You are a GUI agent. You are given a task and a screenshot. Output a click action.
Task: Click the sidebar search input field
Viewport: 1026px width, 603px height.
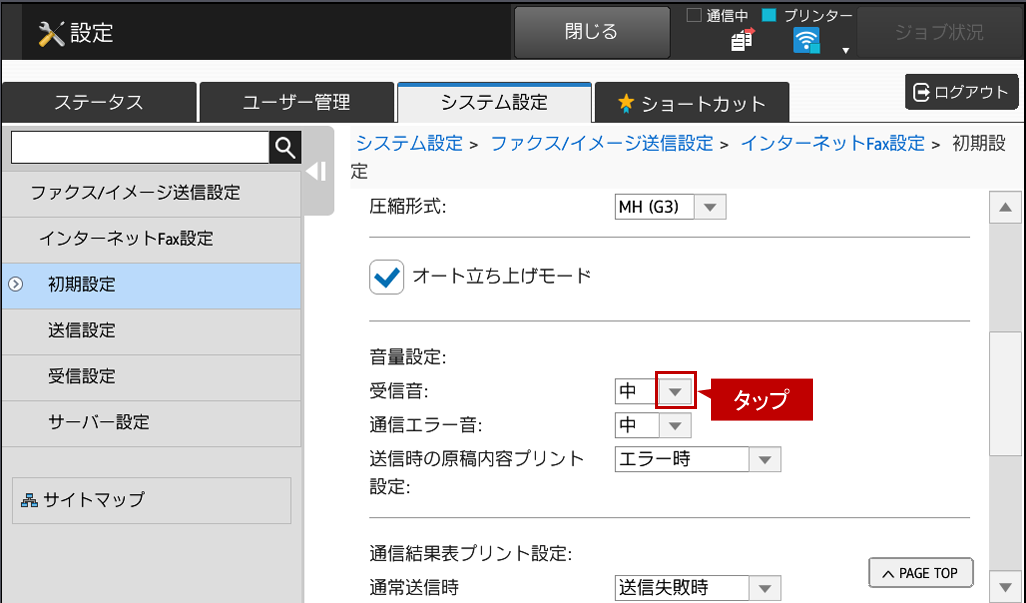click(140, 148)
